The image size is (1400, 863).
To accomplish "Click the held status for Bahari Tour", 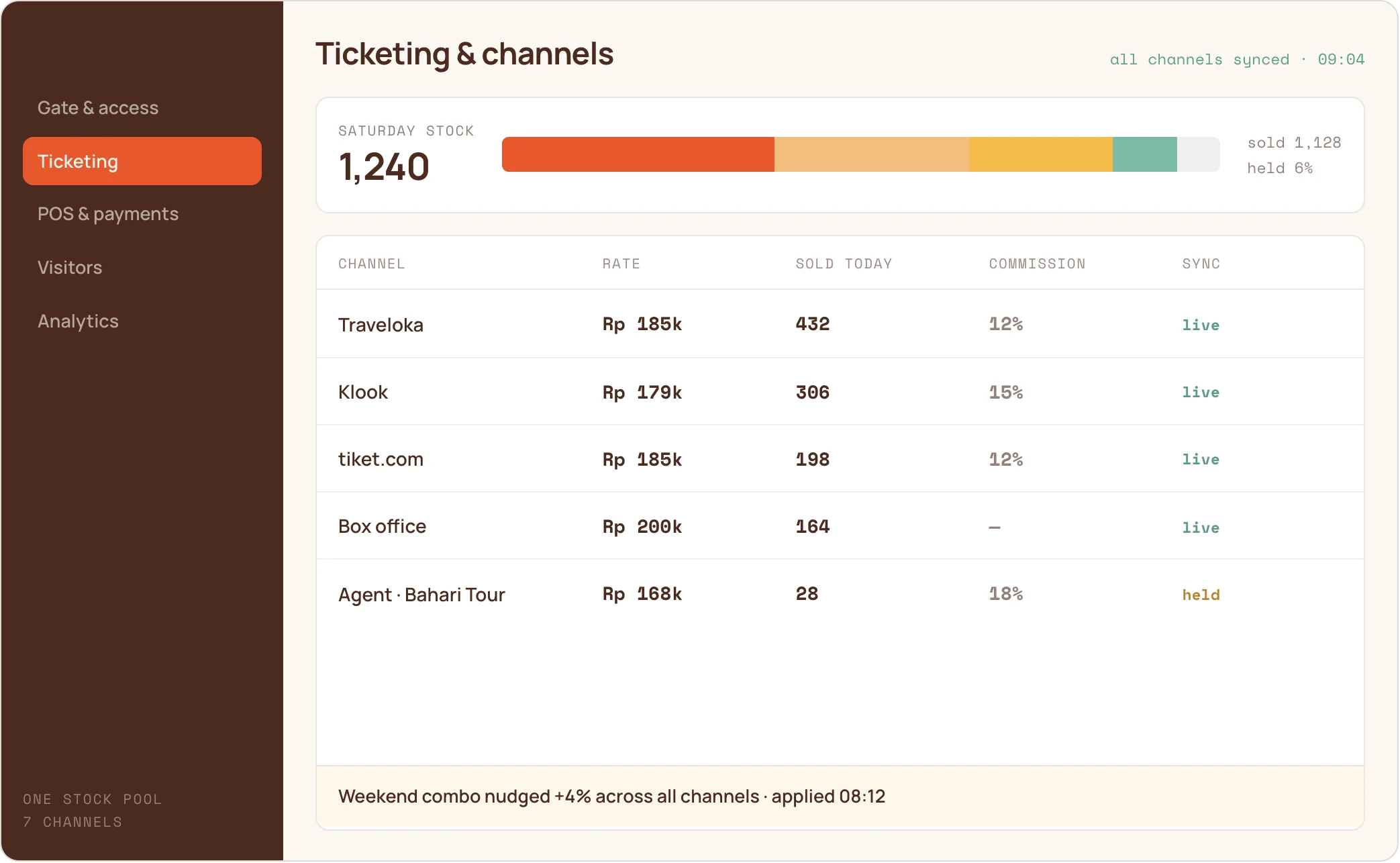I will [1201, 595].
